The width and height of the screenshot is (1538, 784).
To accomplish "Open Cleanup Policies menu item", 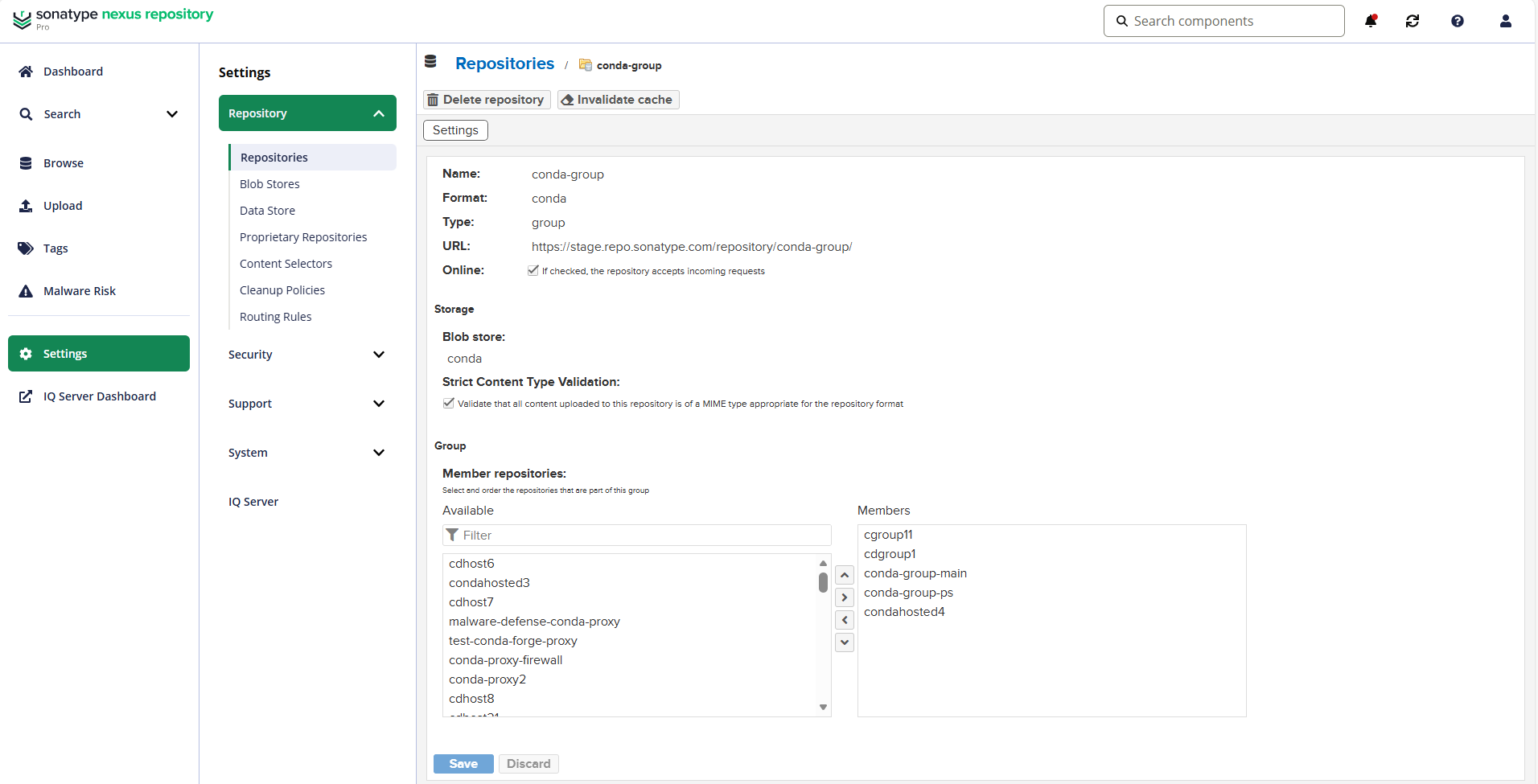I will click(282, 290).
